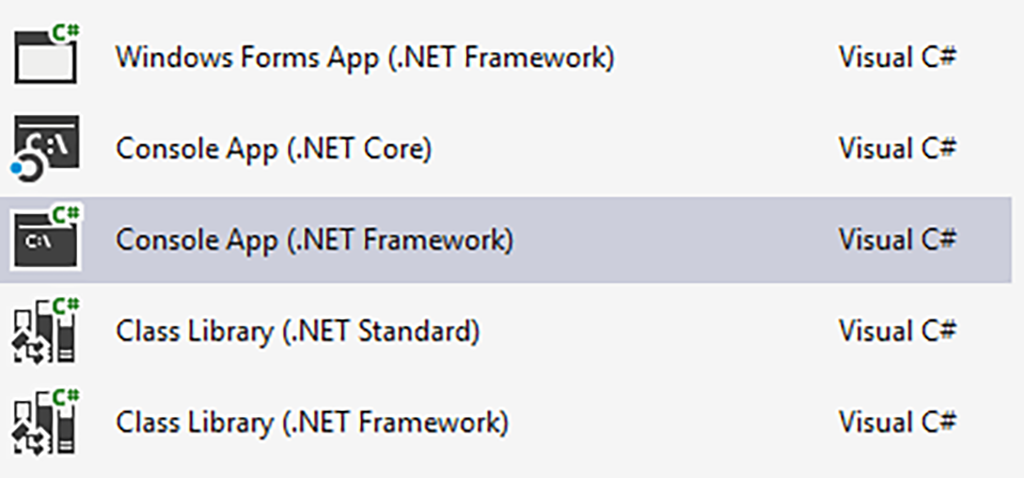Select Console App (.NET Framework) template name
Image resolution: width=1024 pixels, height=478 pixels.
(314, 240)
